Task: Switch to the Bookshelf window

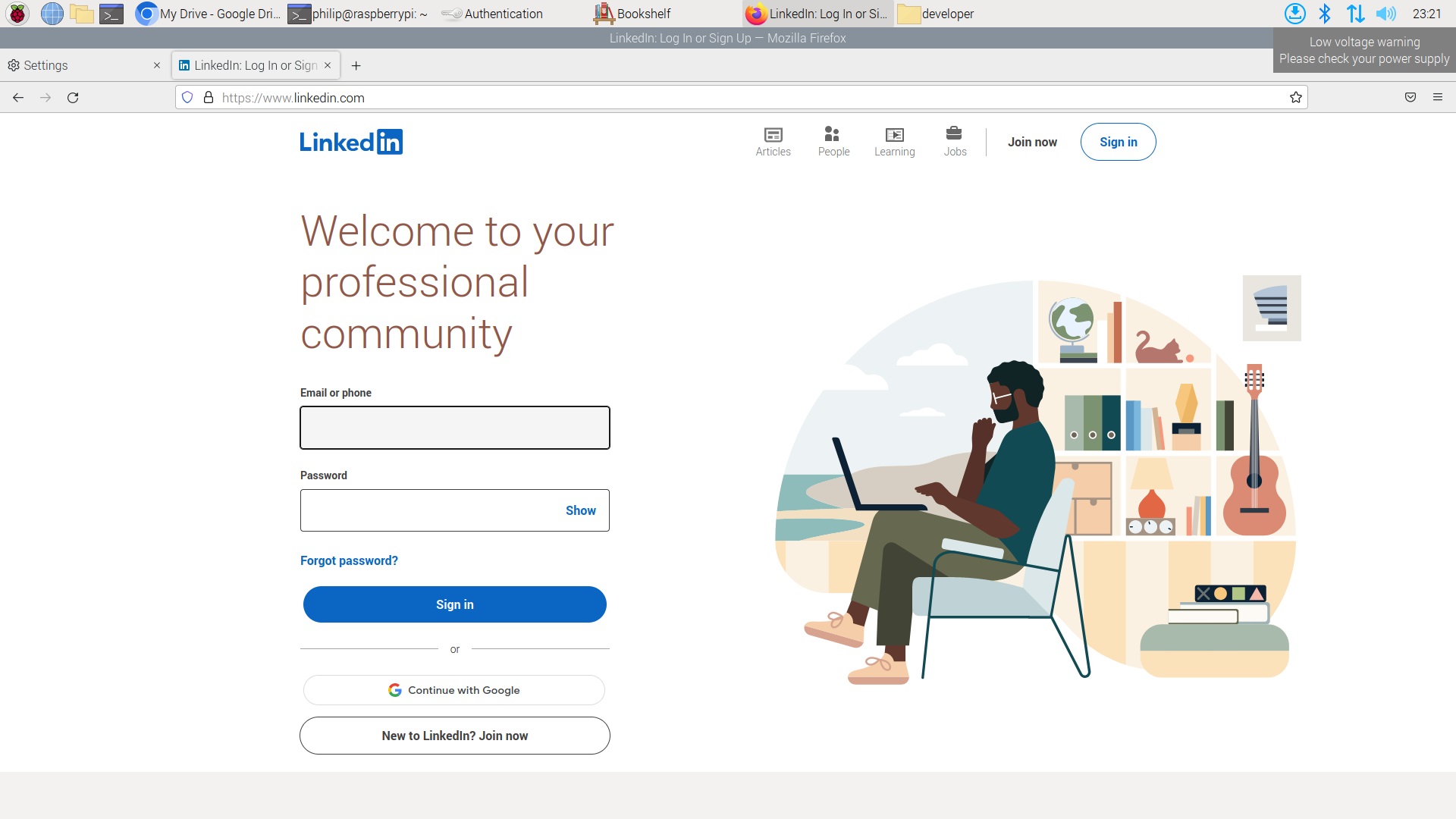Action: click(x=633, y=14)
